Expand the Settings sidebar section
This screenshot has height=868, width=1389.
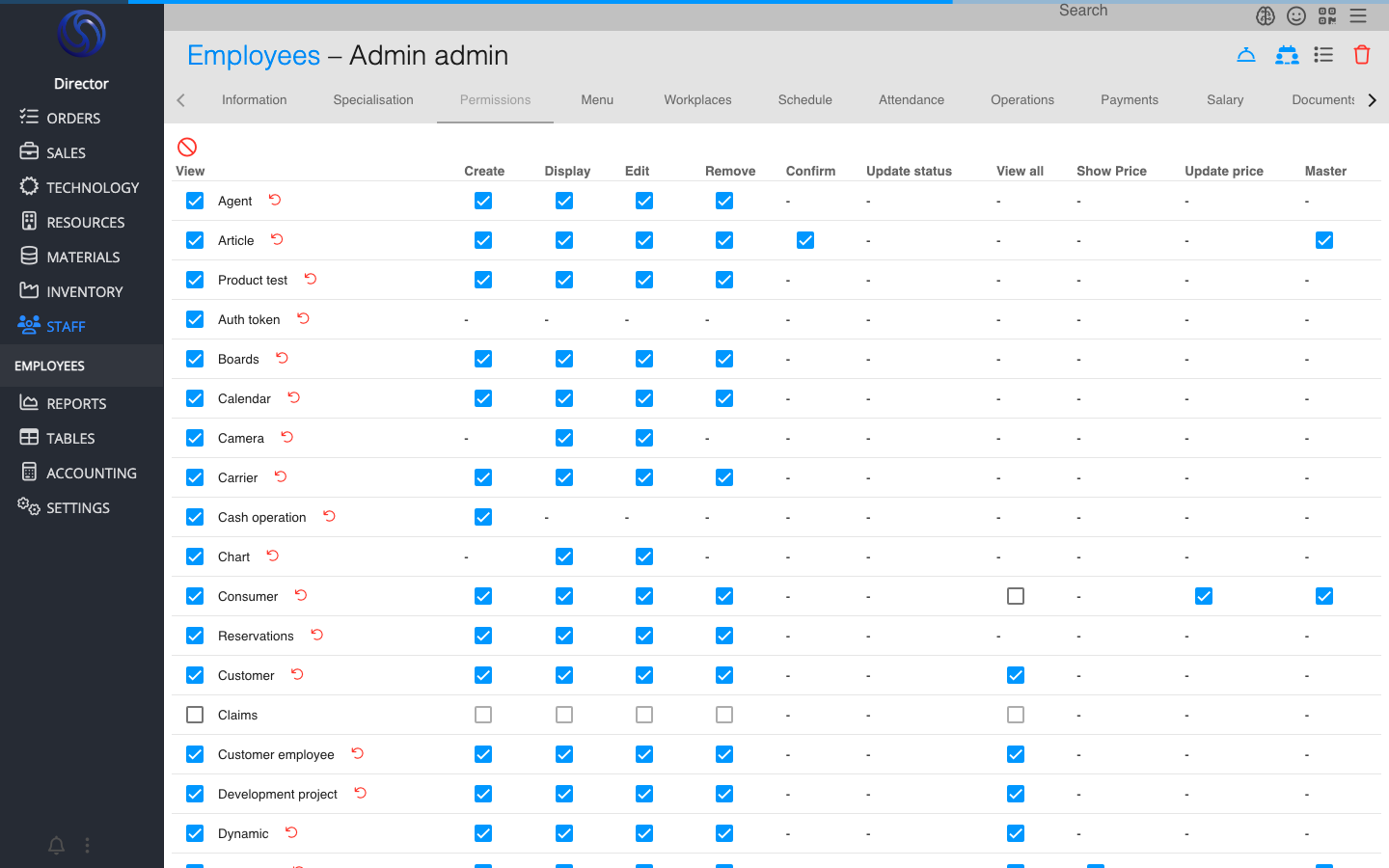coord(77,507)
